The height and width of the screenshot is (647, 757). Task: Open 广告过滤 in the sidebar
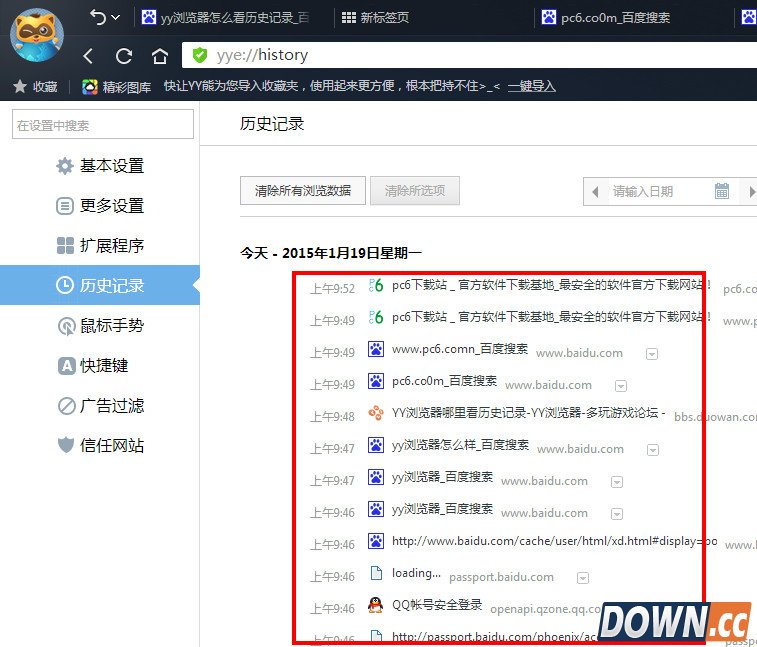(100, 406)
